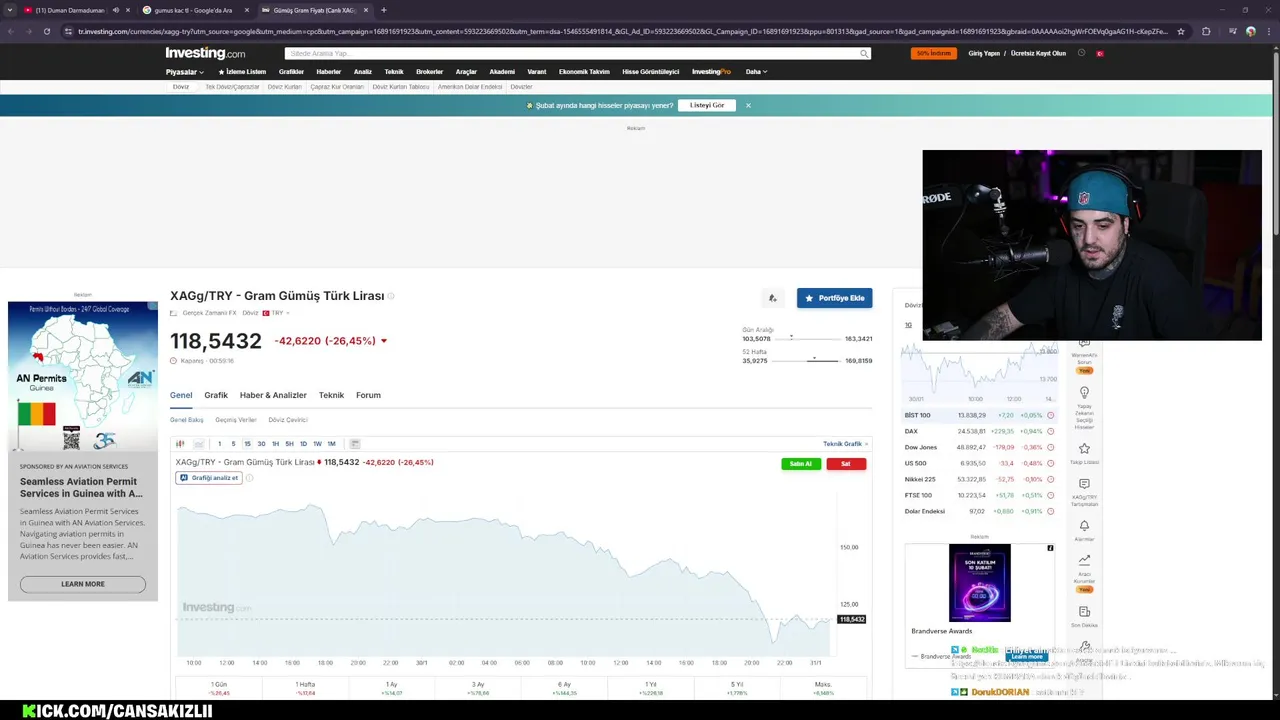Click the Grafiği analiz et button
The image size is (1280, 720).
(209, 478)
